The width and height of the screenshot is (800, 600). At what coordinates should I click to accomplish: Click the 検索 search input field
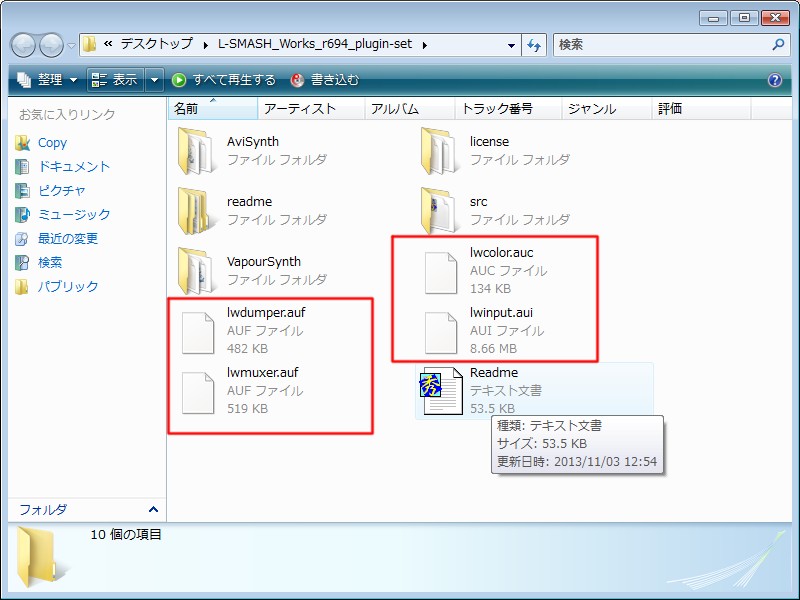point(660,45)
